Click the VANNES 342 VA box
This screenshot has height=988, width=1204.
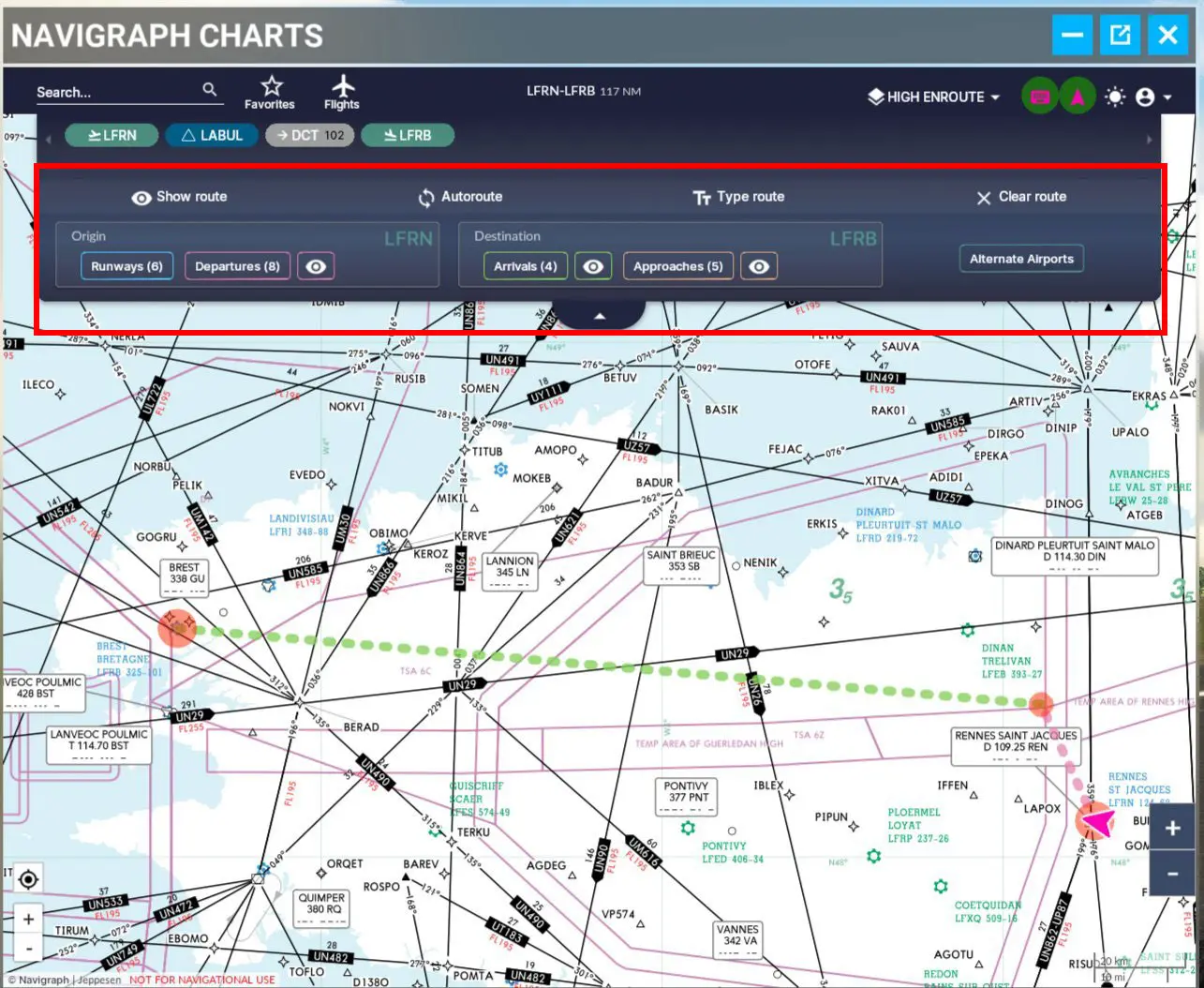click(738, 940)
